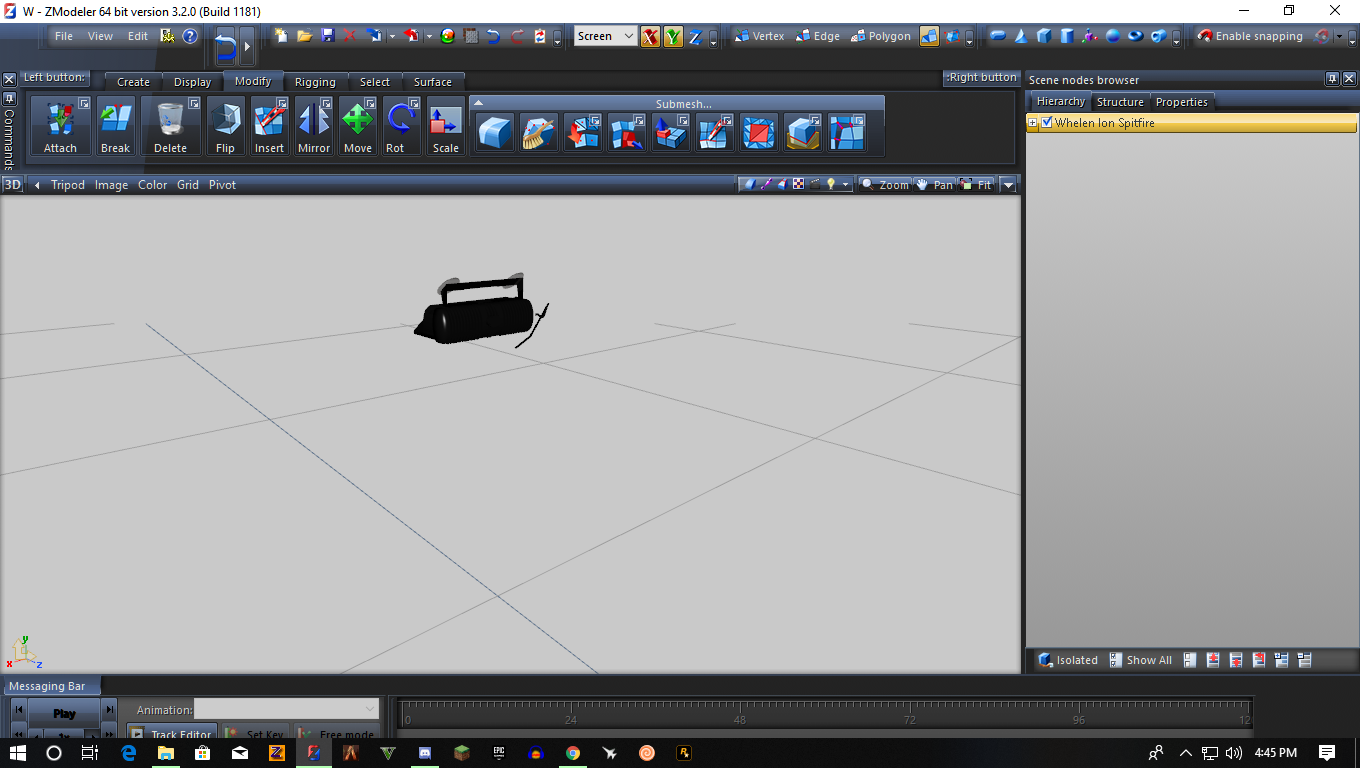Click the Delete trash can tool
The image size is (1360, 768).
tap(170, 126)
